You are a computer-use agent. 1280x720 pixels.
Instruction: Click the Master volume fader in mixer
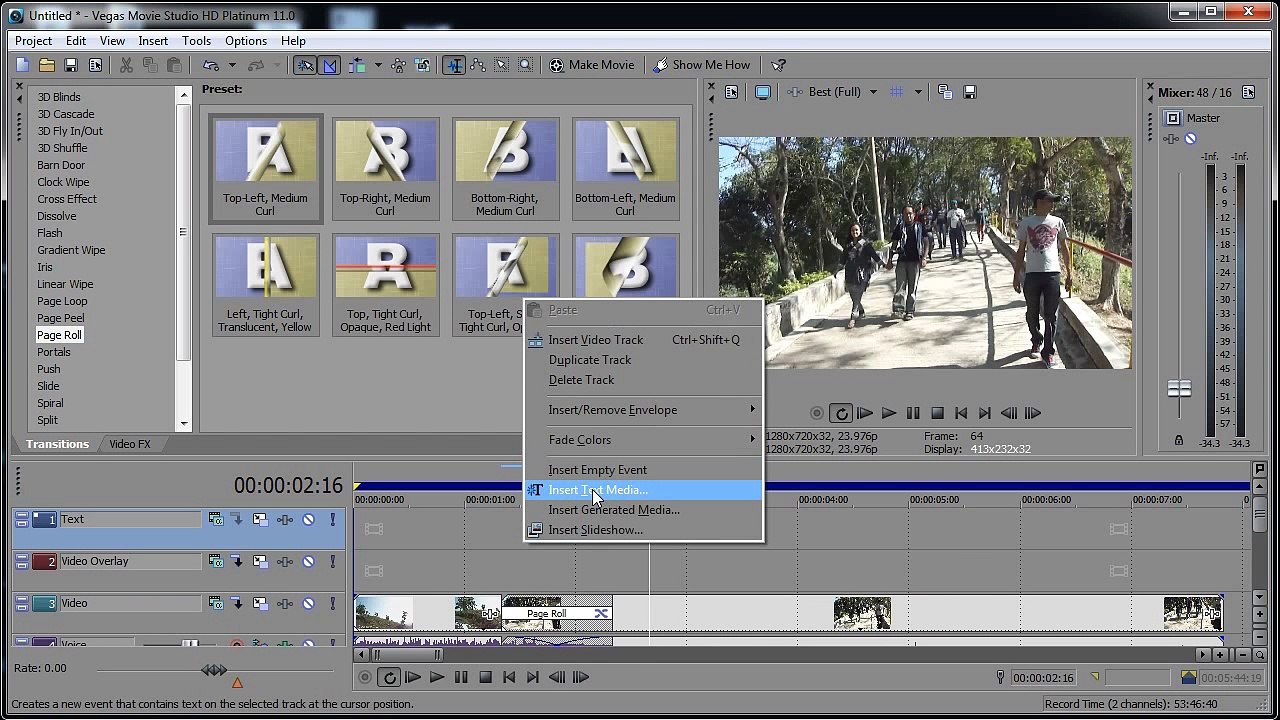[1179, 388]
